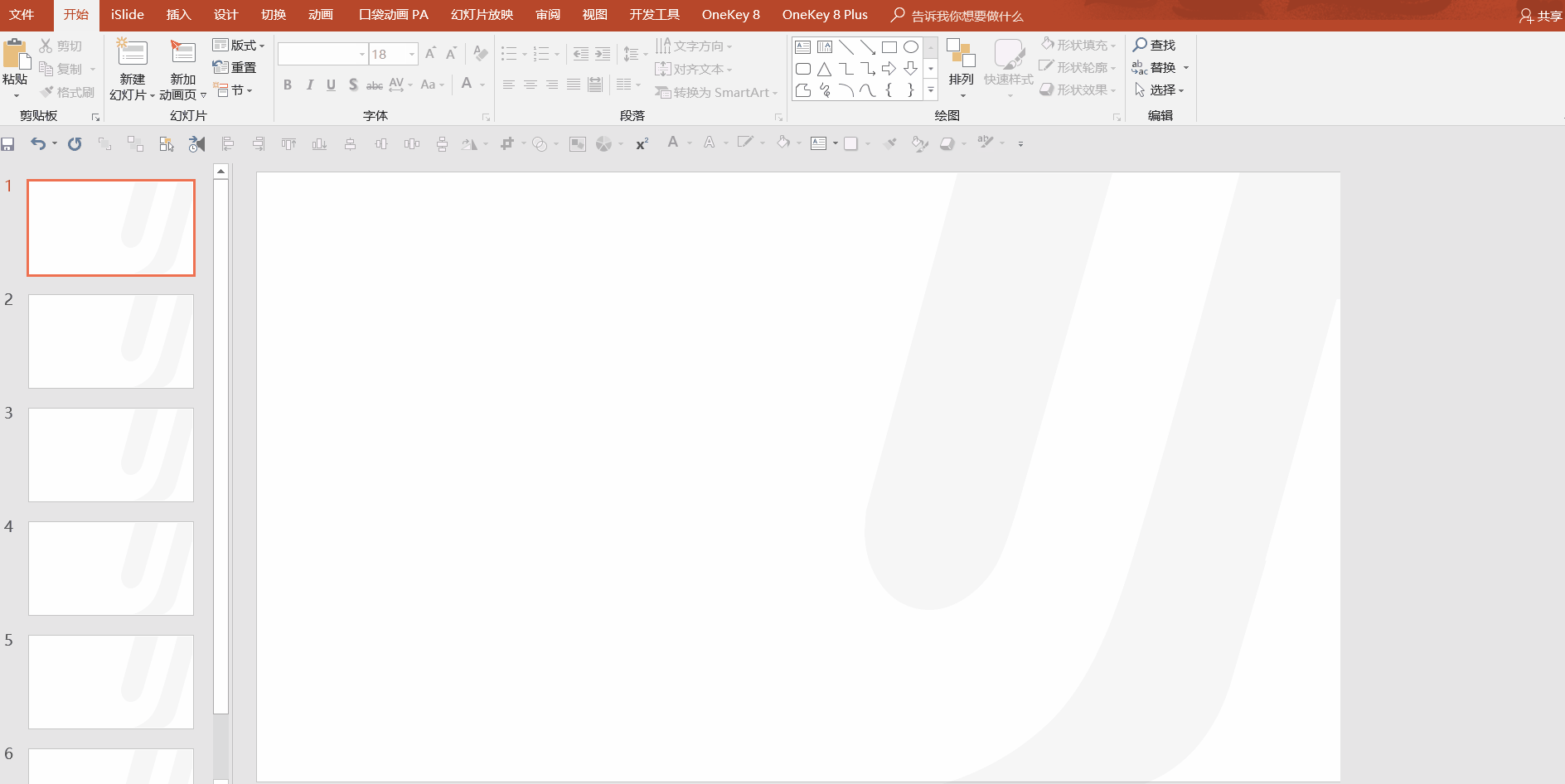Click the Reset (重置) button
This screenshot has height=784, width=1565.
click(235, 68)
